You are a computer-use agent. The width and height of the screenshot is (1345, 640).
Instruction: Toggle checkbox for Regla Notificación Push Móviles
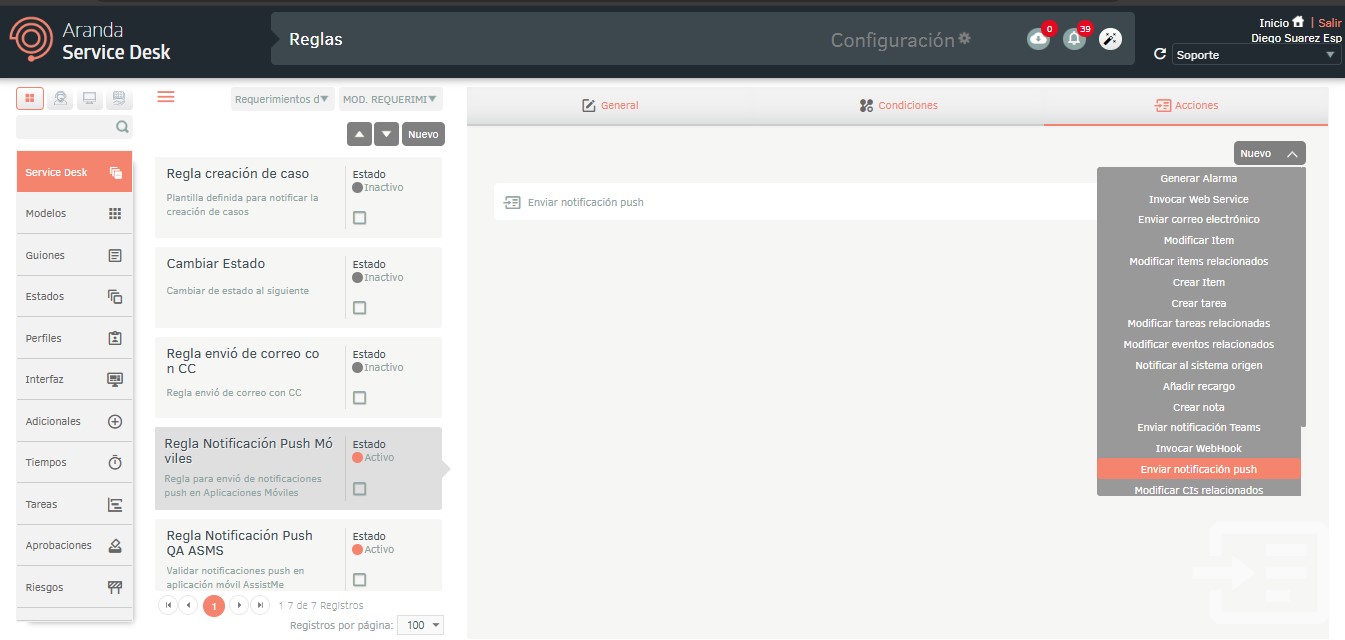point(360,489)
